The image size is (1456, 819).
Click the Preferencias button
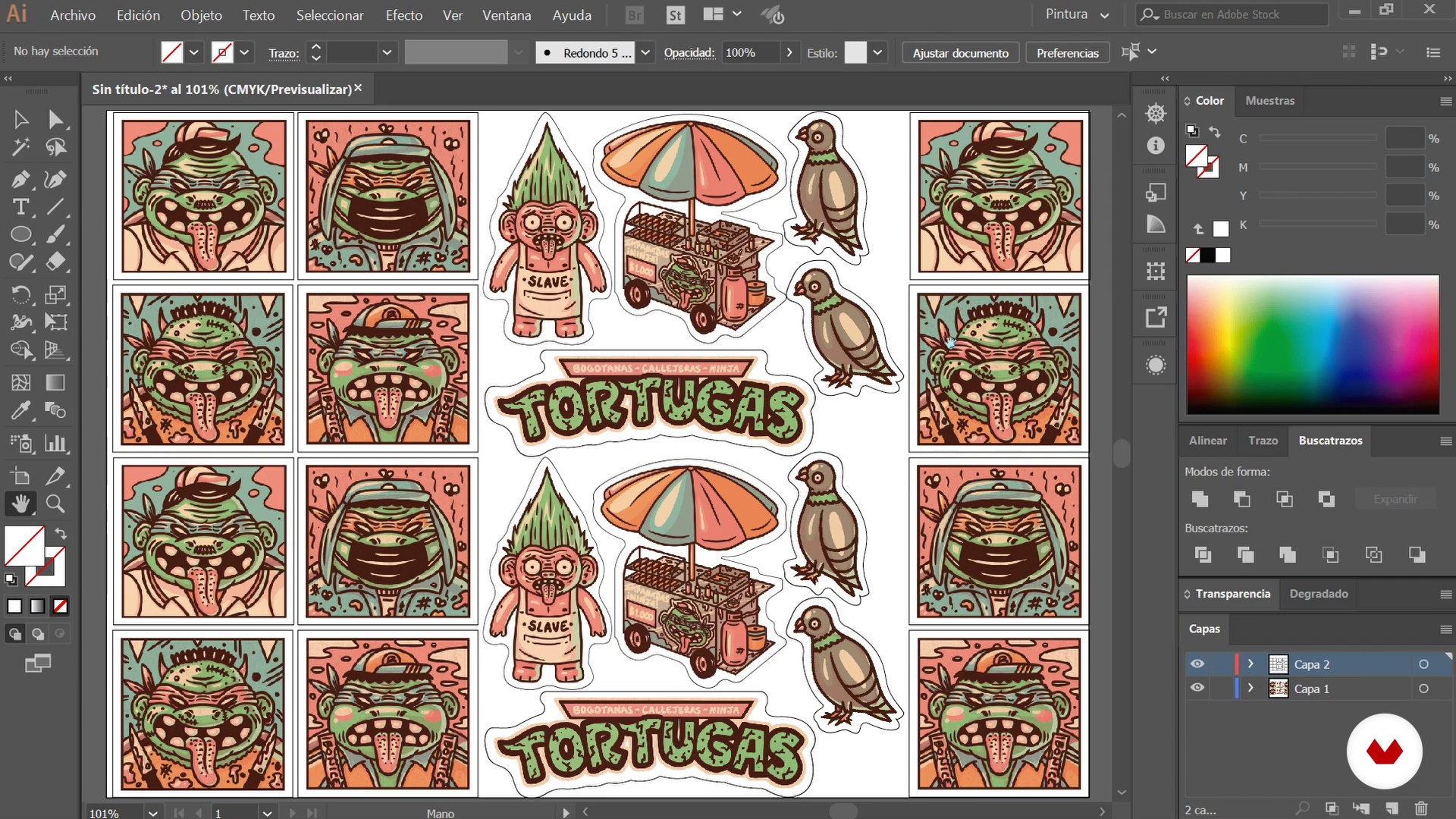[x=1067, y=52]
